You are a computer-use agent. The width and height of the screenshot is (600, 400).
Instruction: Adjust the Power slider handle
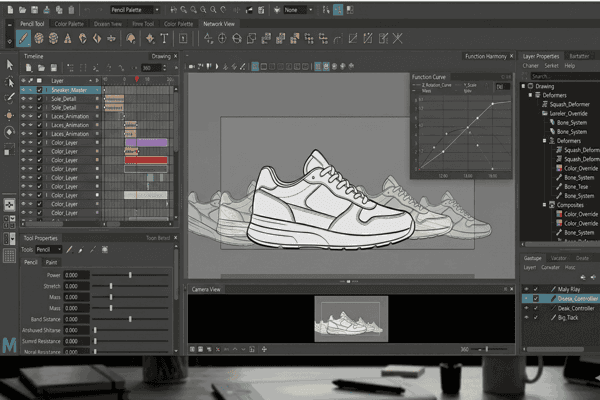130,275
